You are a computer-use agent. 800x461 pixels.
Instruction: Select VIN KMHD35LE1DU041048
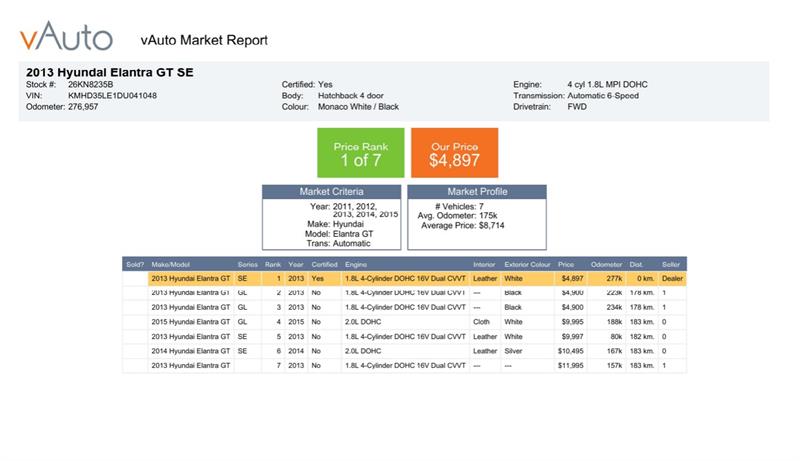112,96
